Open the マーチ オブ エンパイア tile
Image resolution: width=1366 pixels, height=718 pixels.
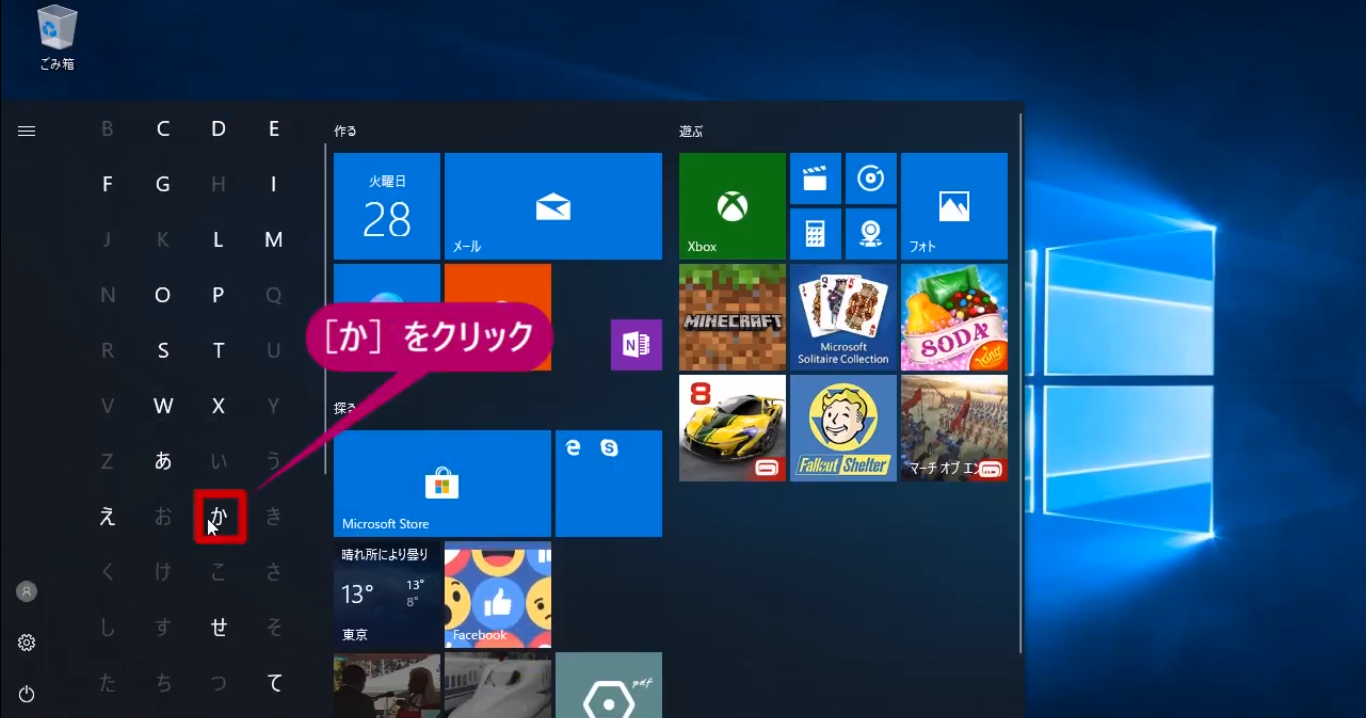[x=954, y=428]
